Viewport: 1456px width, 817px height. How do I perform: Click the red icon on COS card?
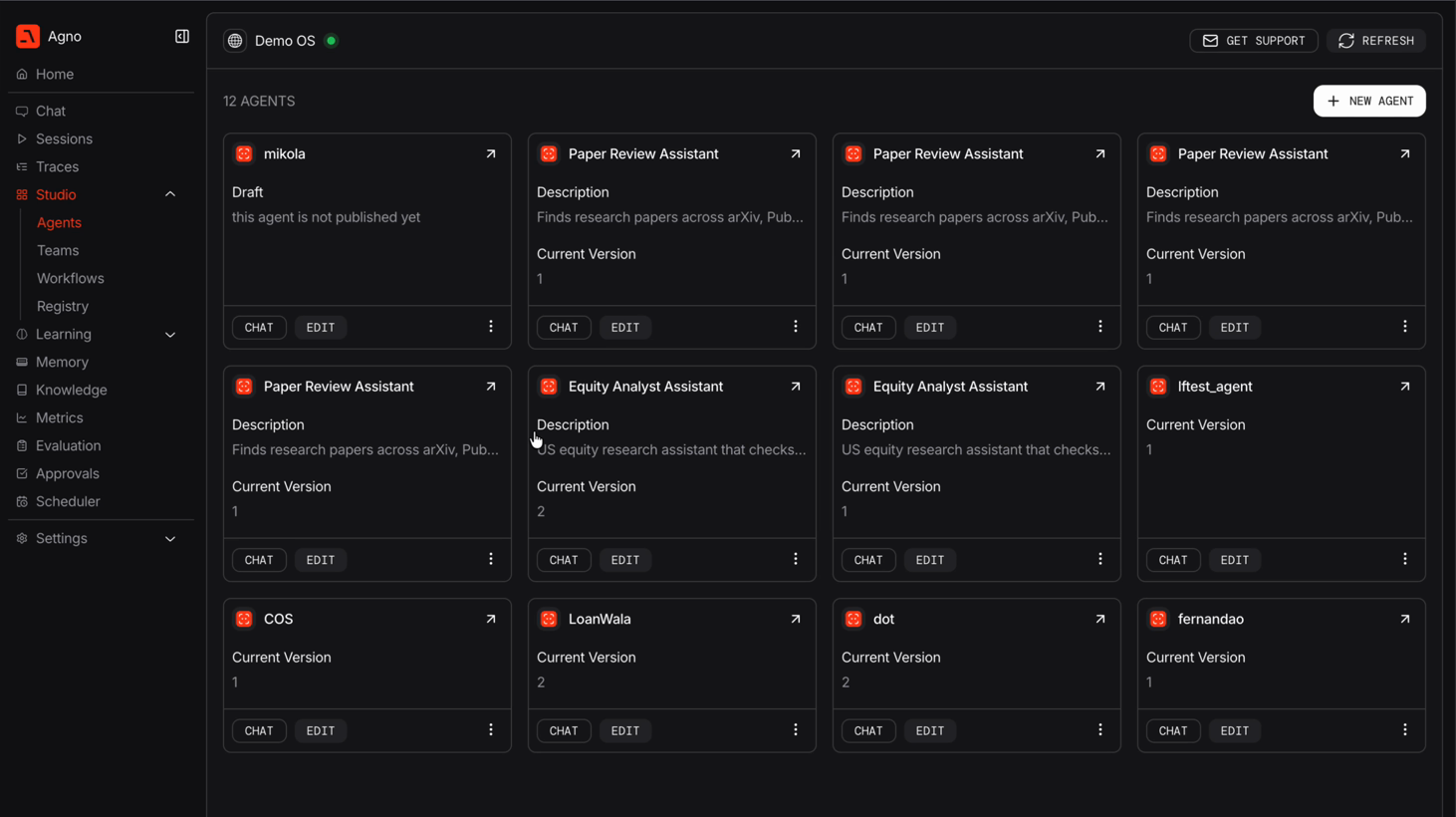(x=244, y=619)
